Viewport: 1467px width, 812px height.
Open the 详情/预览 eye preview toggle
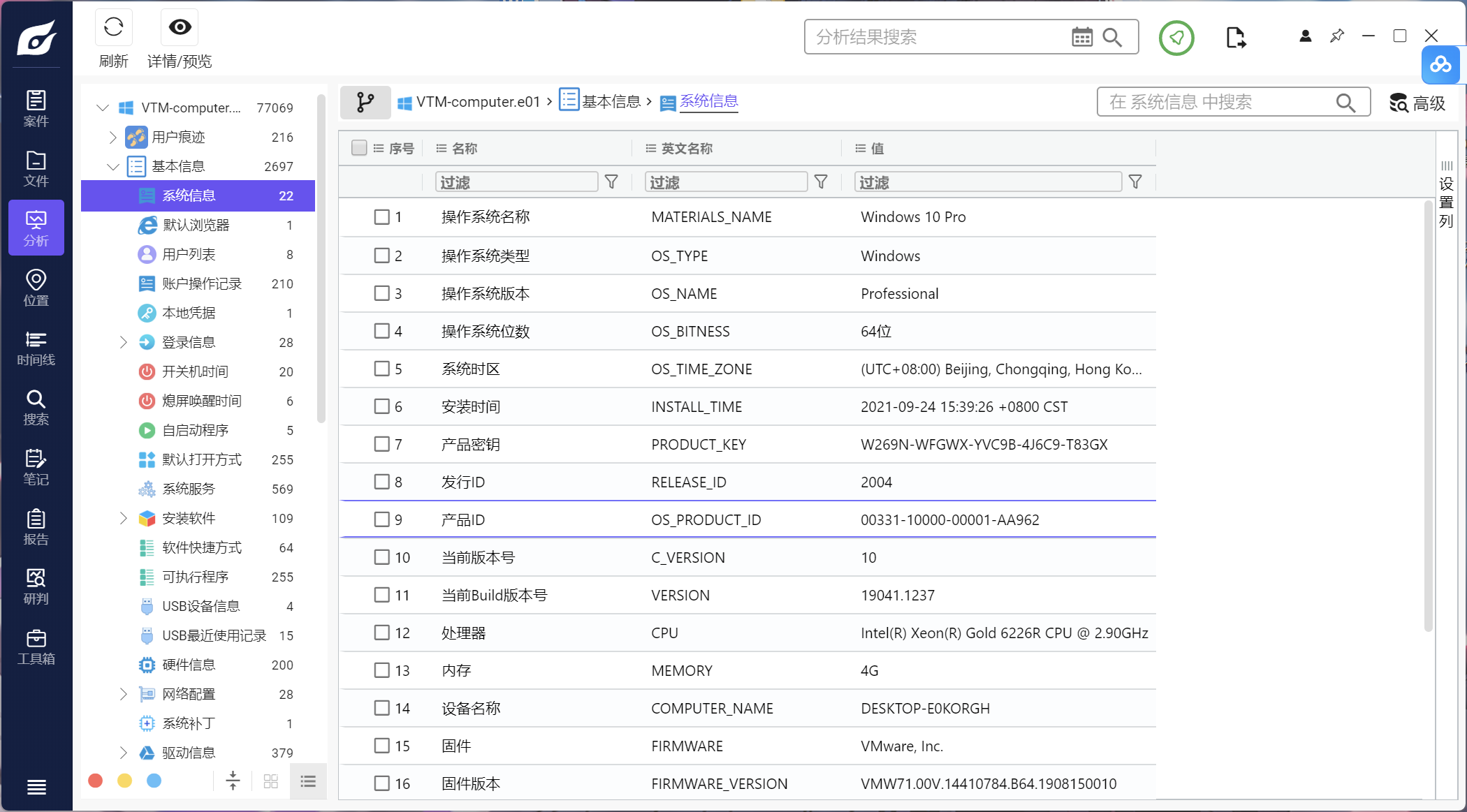(180, 28)
